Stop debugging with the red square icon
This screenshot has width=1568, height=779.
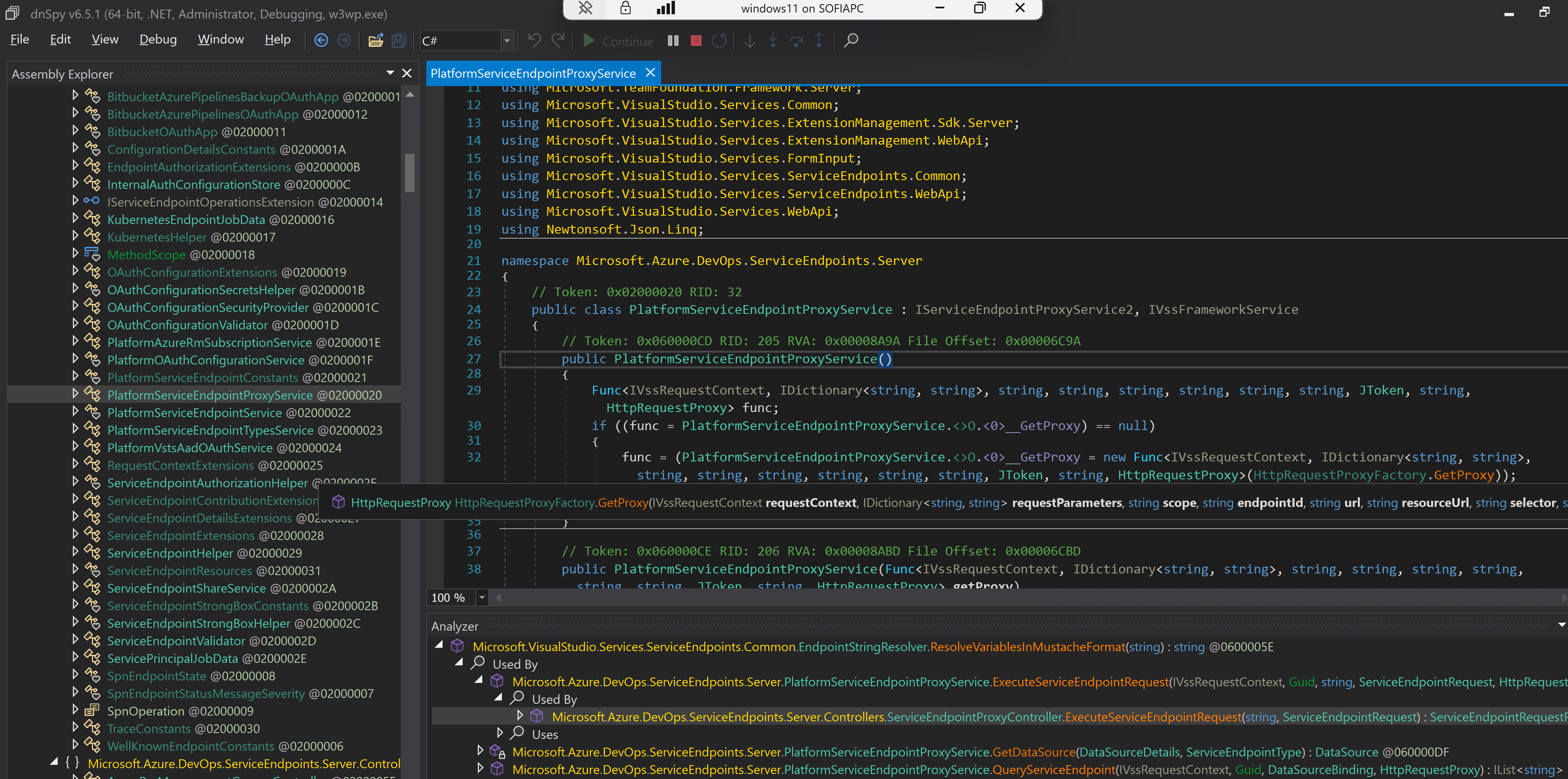pos(696,41)
